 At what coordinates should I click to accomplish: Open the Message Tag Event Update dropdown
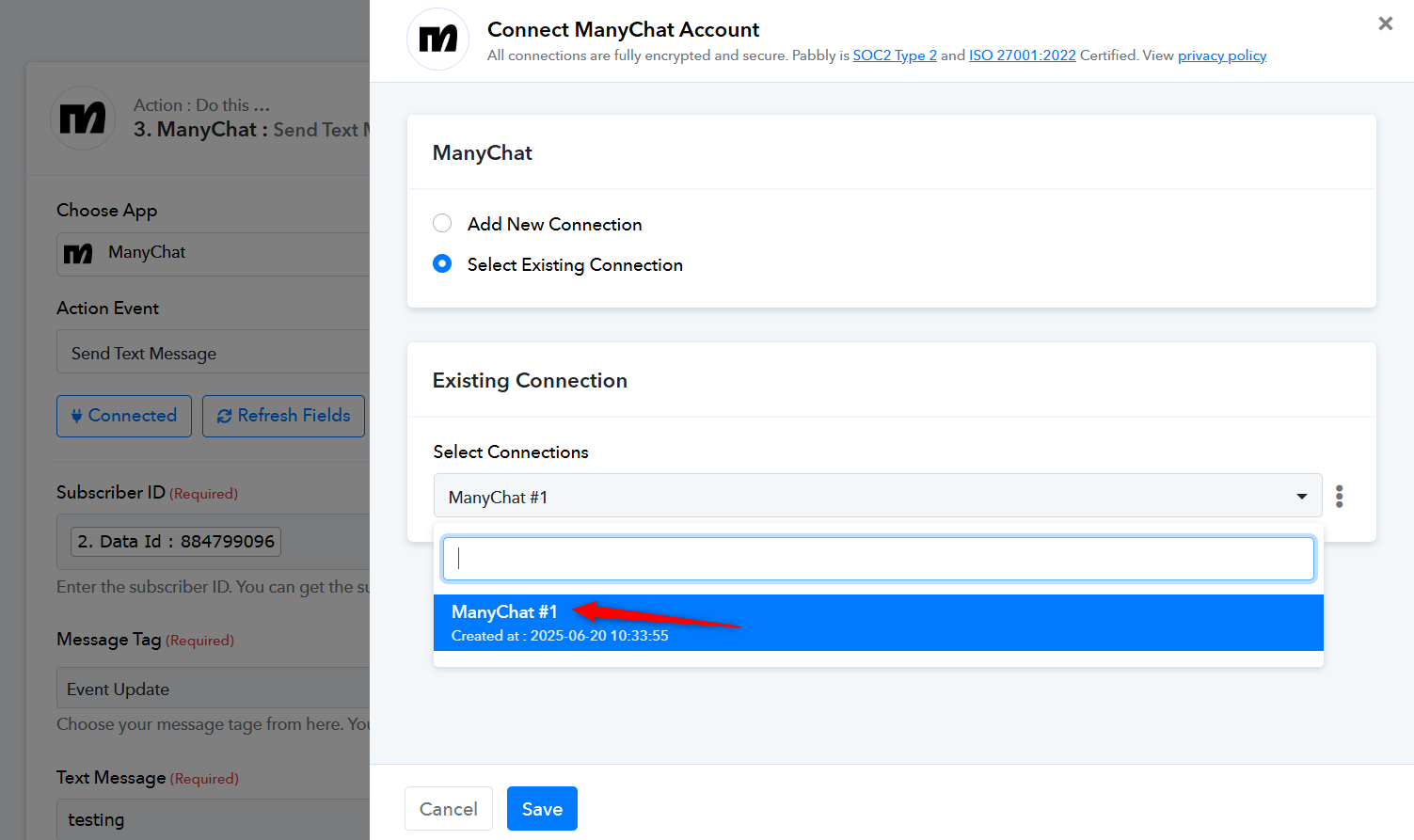(x=214, y=689)
